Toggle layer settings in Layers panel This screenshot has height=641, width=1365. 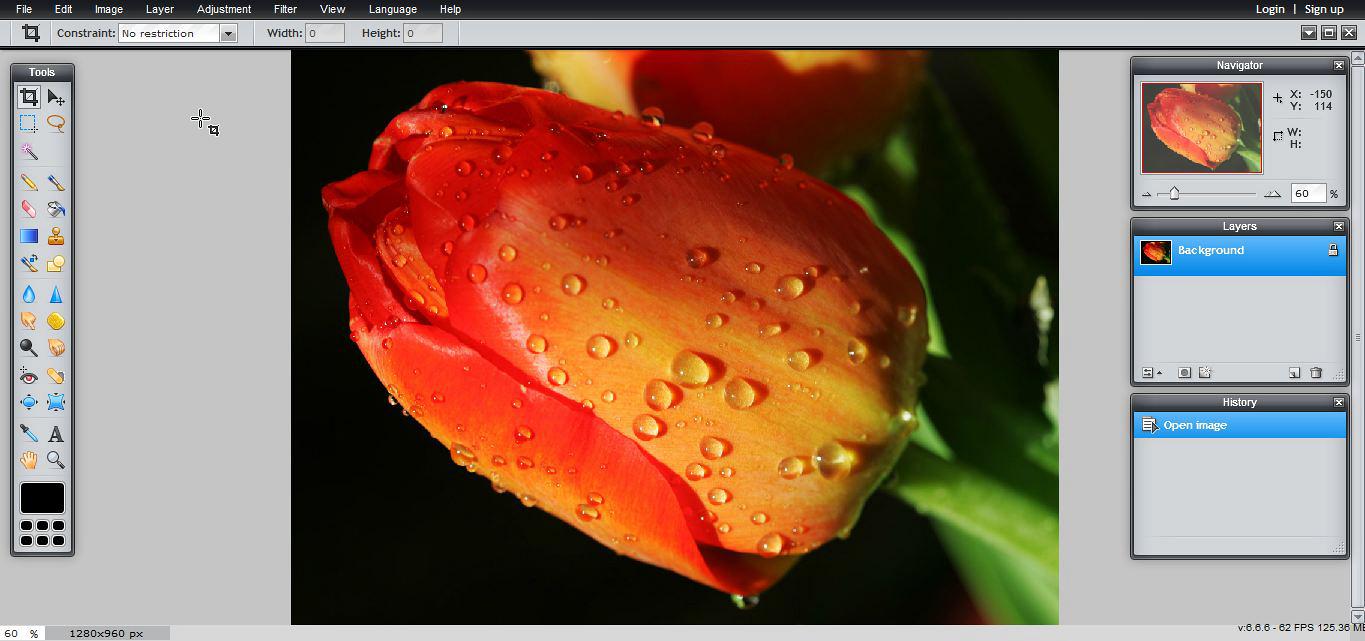1149,373
